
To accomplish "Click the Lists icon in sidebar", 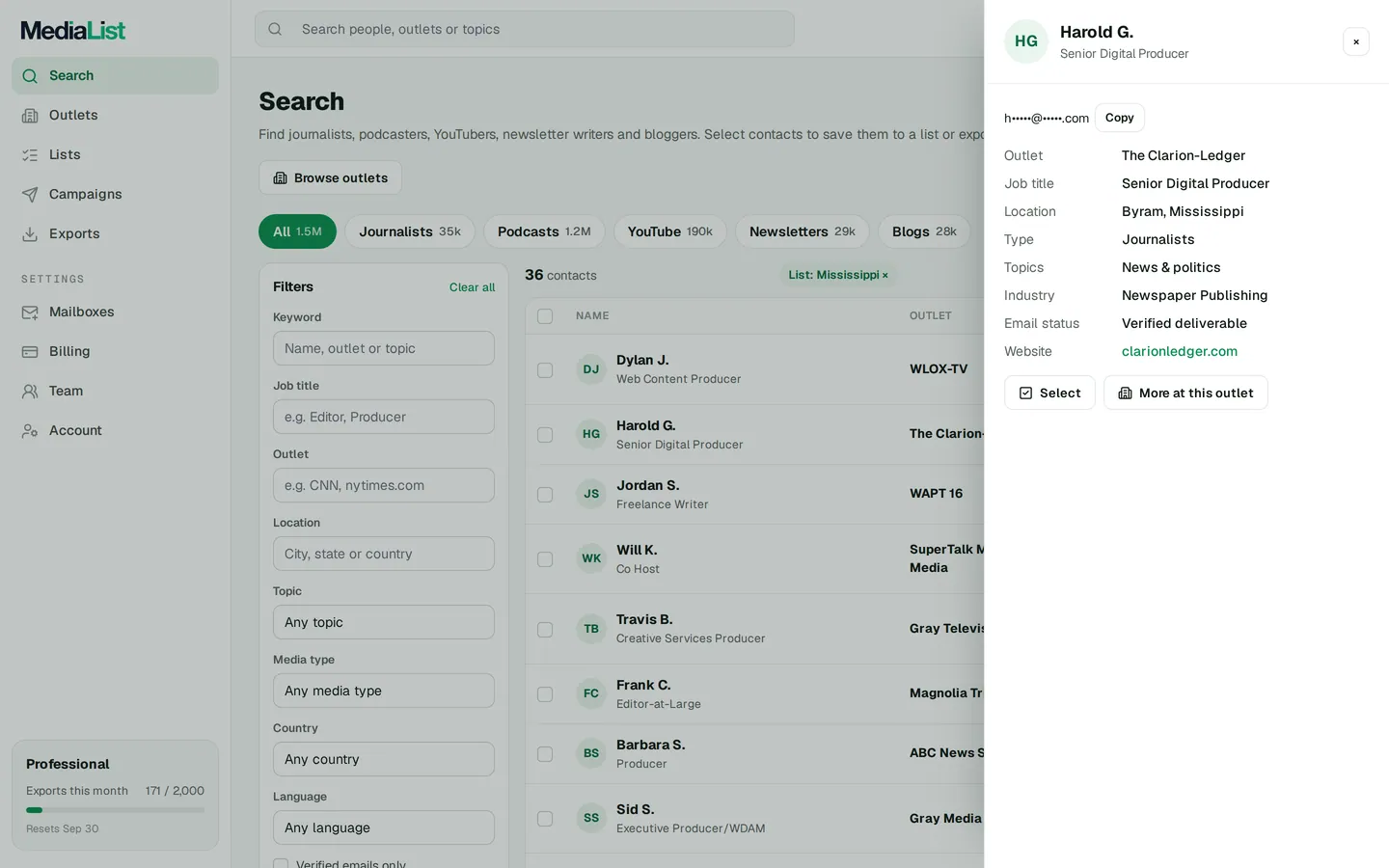I will pos(30,155).
